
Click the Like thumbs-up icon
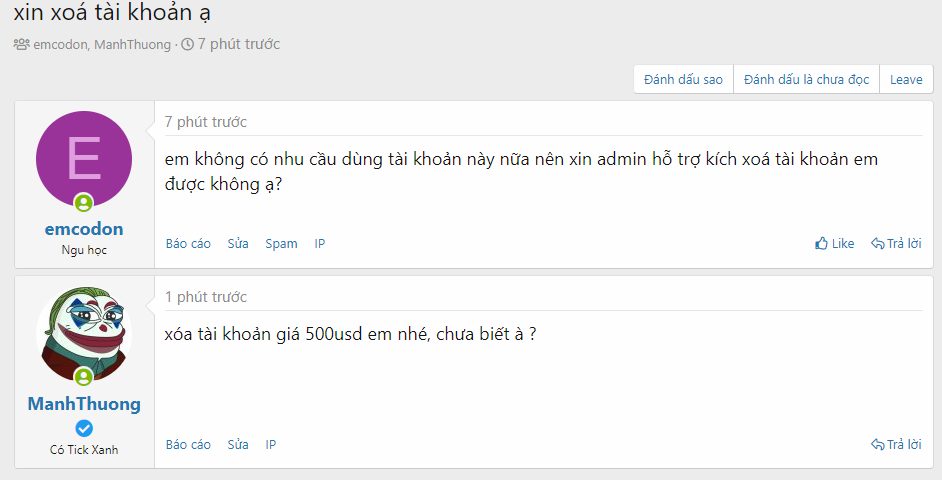(x=821, y=243)
